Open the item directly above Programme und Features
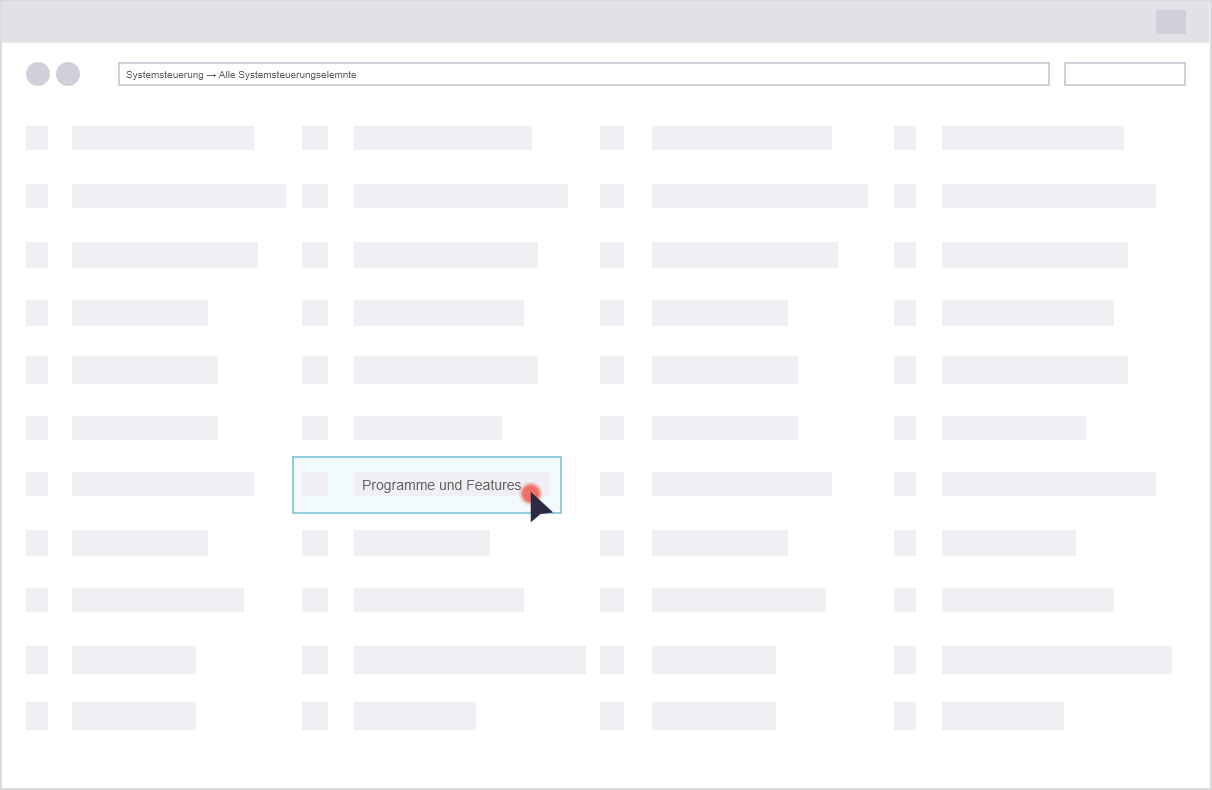The image size is (1212, 790). click(427, 428)
